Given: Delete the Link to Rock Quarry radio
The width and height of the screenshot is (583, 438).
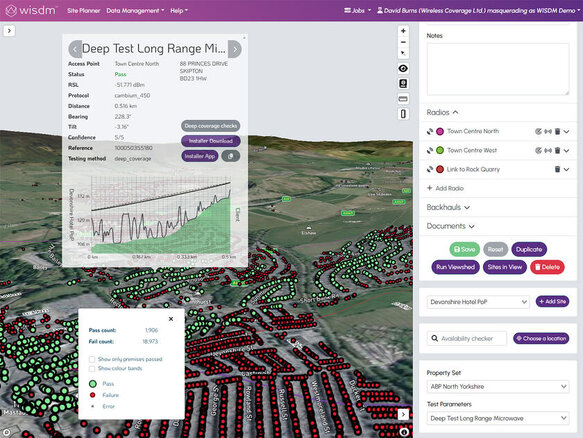Looking at the screenshot, I should click(557, 169).
